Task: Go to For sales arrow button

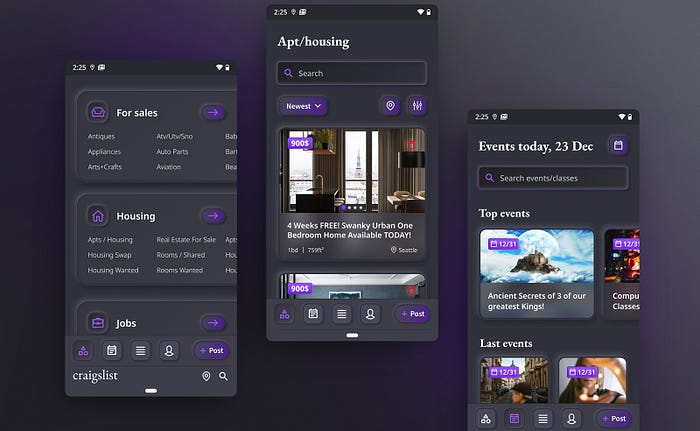Action: pyautogui.click(x=213, y=113)
